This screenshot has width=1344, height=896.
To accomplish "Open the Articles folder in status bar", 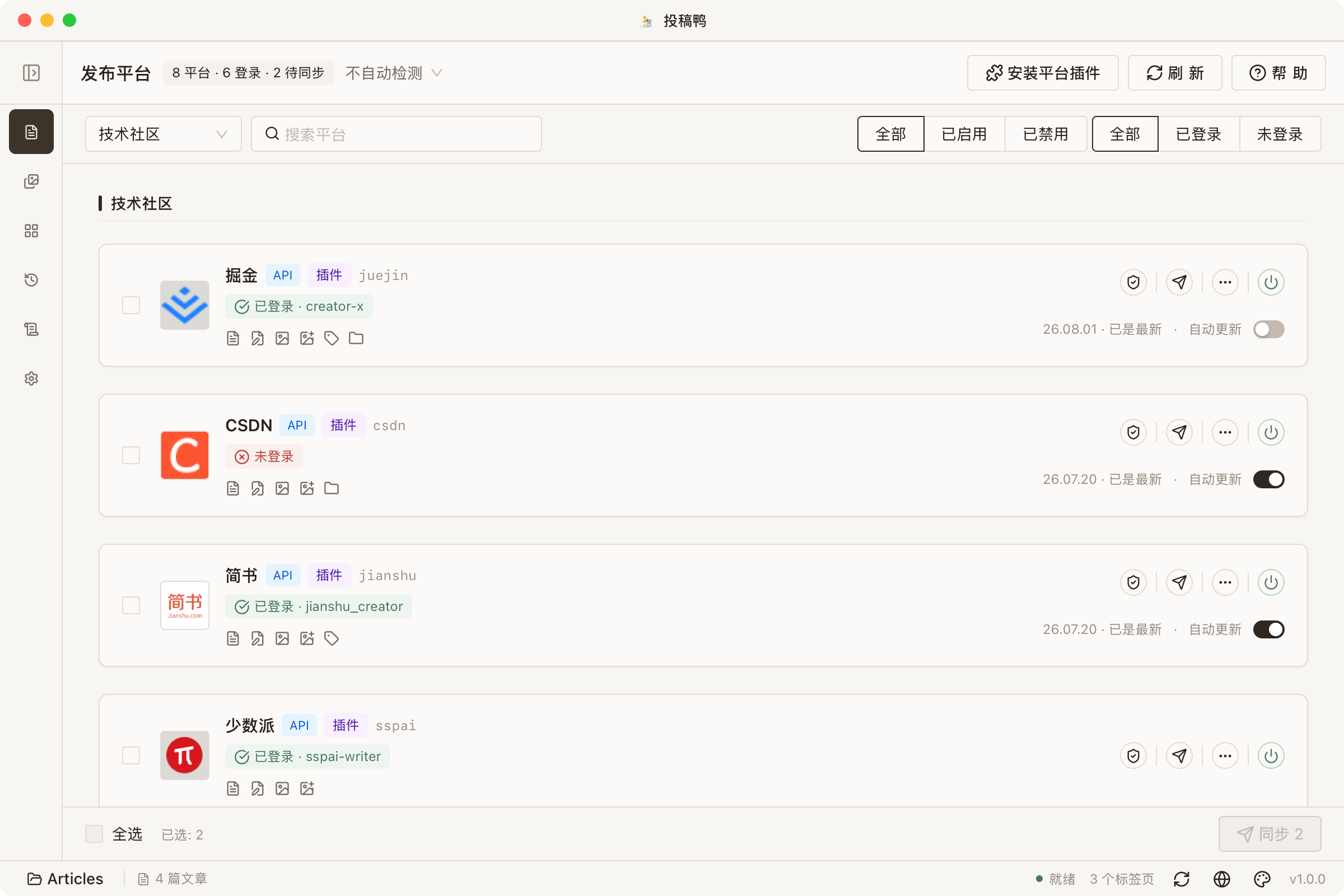I will pyautogui.click(x=66, y=879).
